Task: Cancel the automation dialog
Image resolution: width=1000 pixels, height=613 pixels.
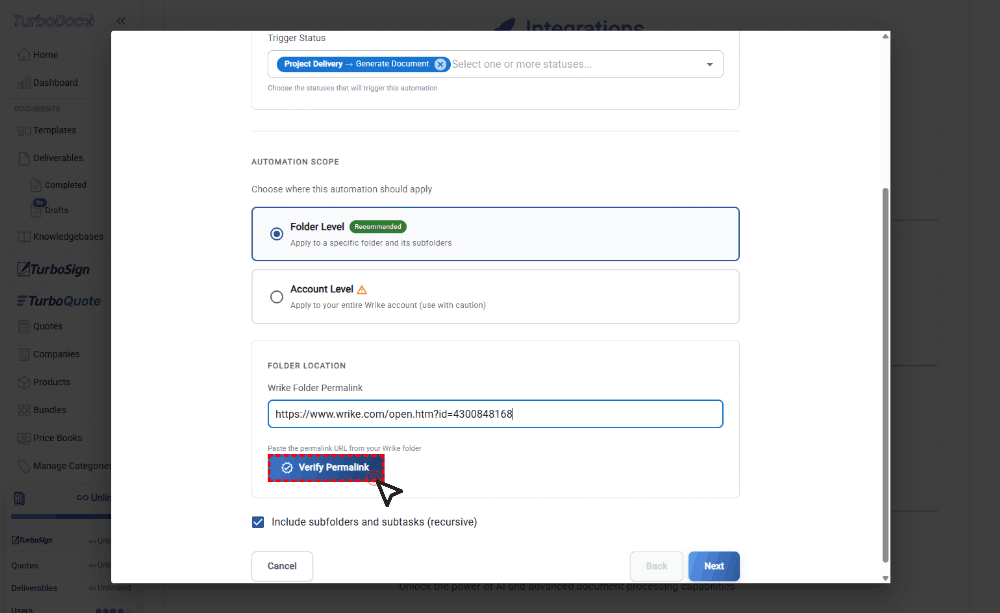Action: point(282,566)
